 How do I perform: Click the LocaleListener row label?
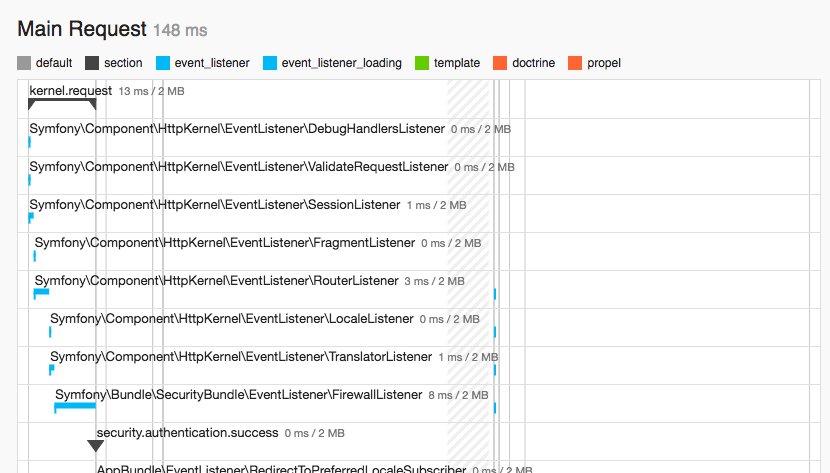tap(232, 319)
